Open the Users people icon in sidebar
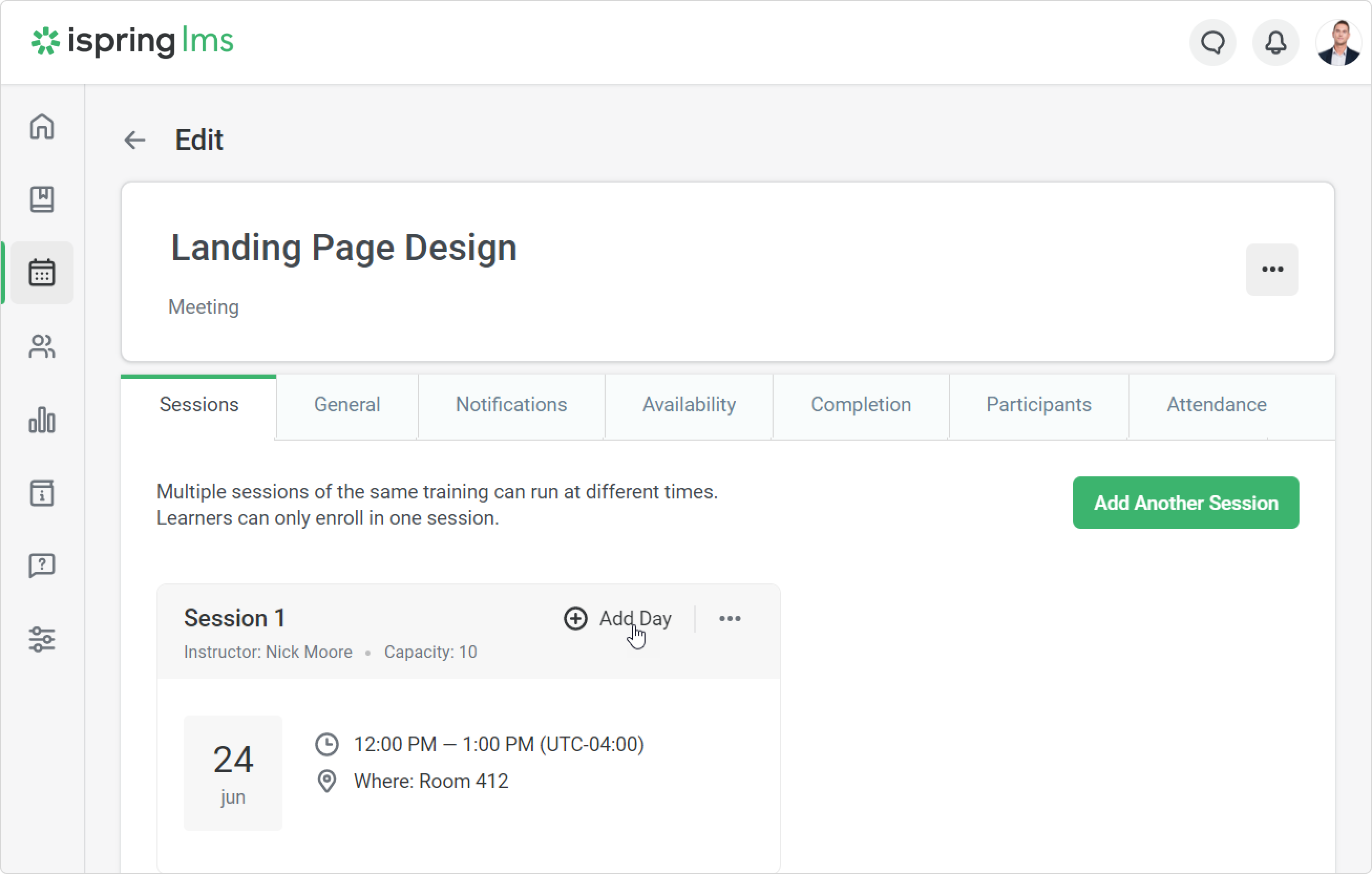 [x=41, y=346]
